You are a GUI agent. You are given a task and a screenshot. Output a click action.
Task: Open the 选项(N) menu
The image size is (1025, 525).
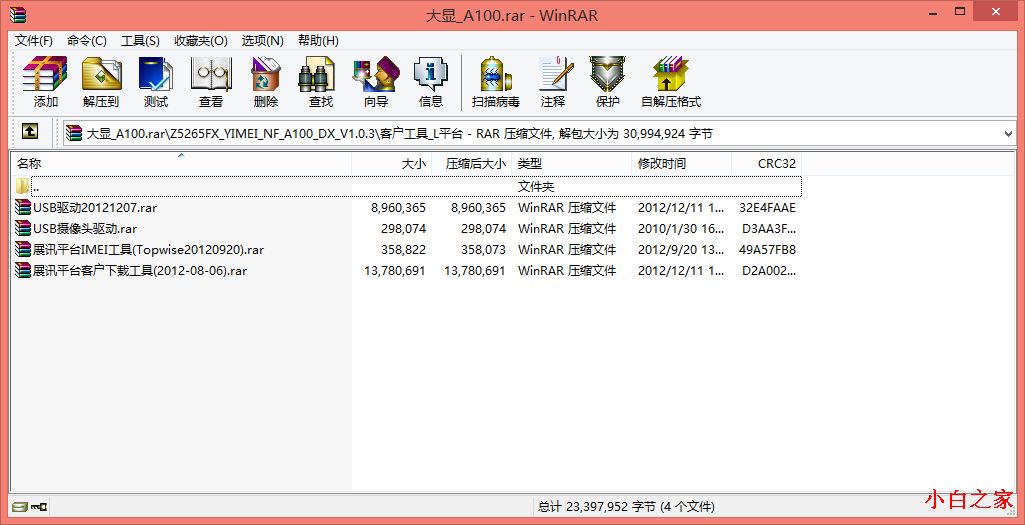pyautogui.click(x=263, y=41)
